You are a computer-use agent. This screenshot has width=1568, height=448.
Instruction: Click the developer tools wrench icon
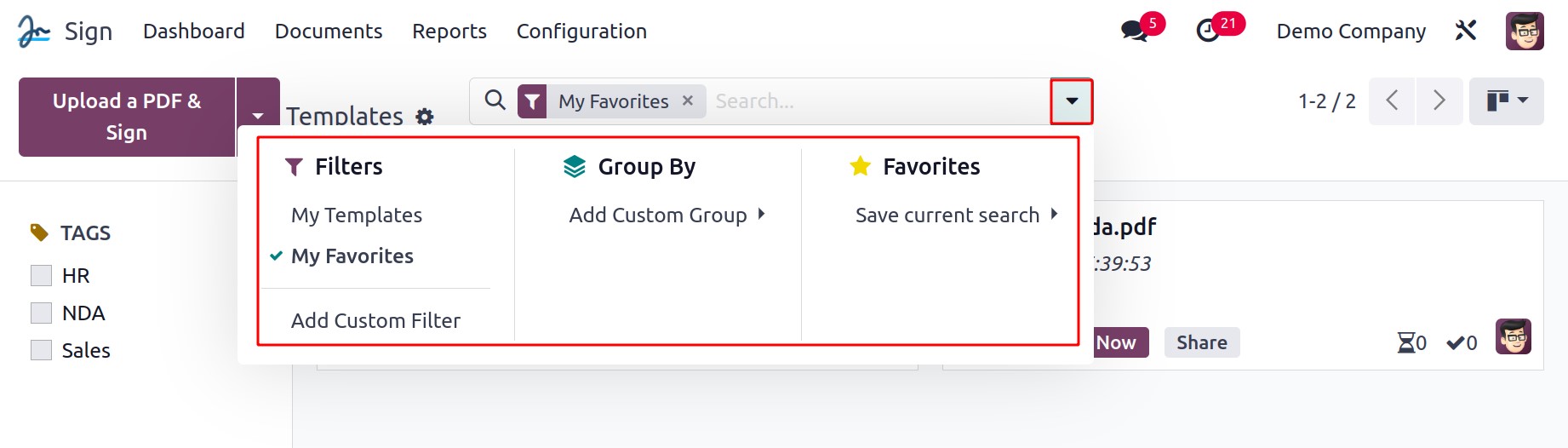click(1465, 32)
